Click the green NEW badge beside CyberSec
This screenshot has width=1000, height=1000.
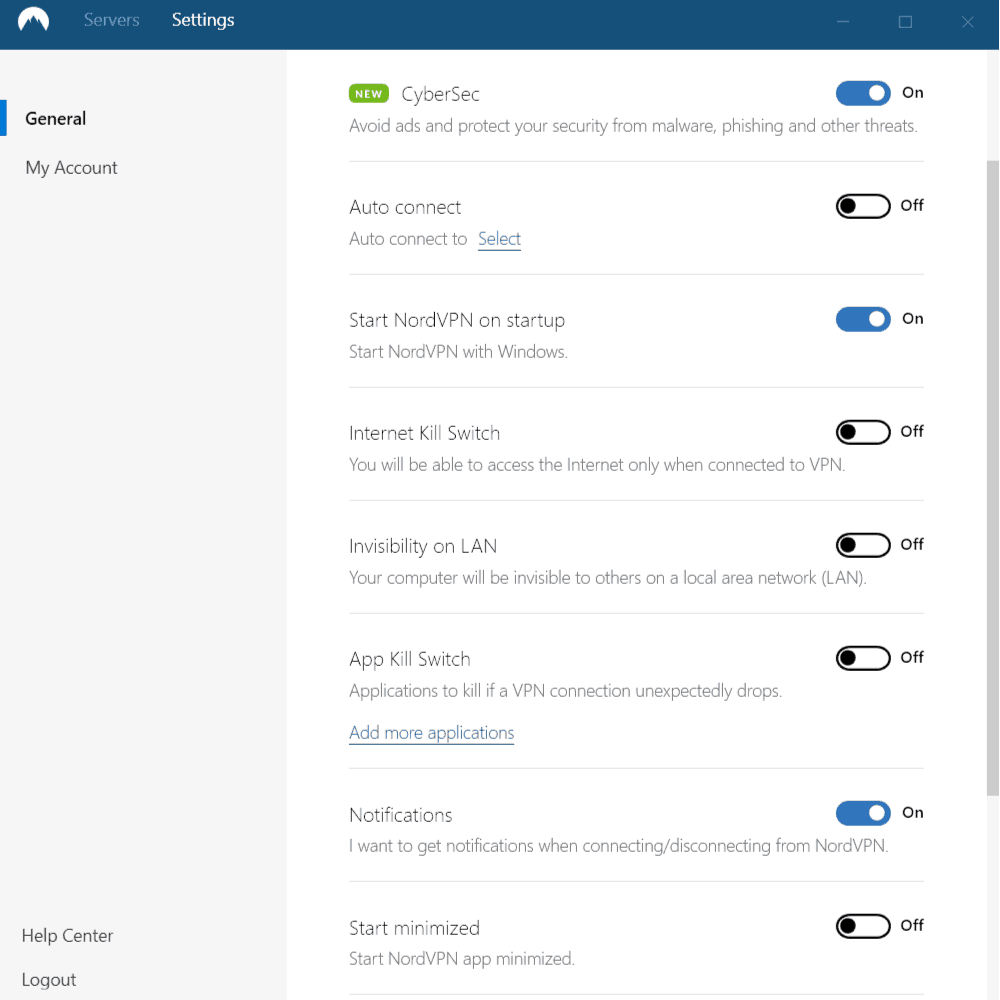[369, 94]
